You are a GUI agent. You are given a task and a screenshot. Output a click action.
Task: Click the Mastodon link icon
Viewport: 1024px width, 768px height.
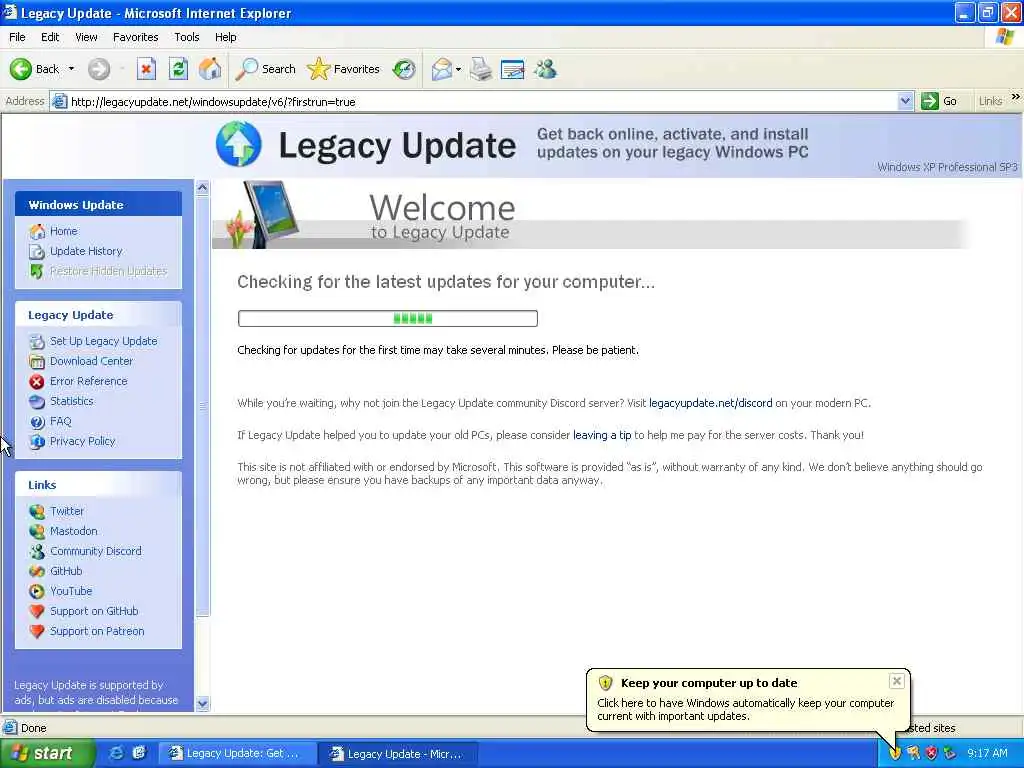(37, 532)
